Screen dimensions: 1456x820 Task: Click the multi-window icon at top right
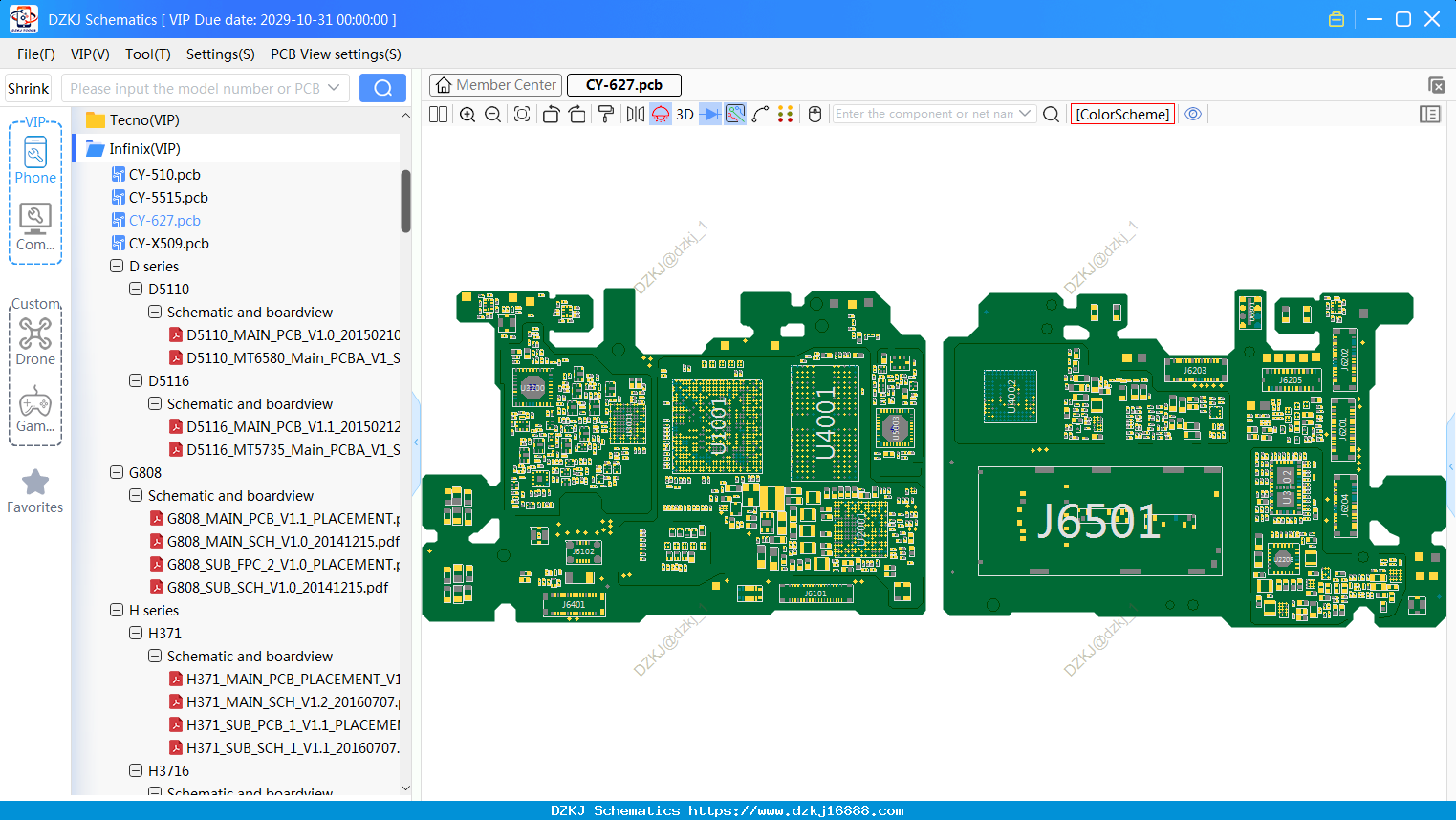click(1436, 85)
